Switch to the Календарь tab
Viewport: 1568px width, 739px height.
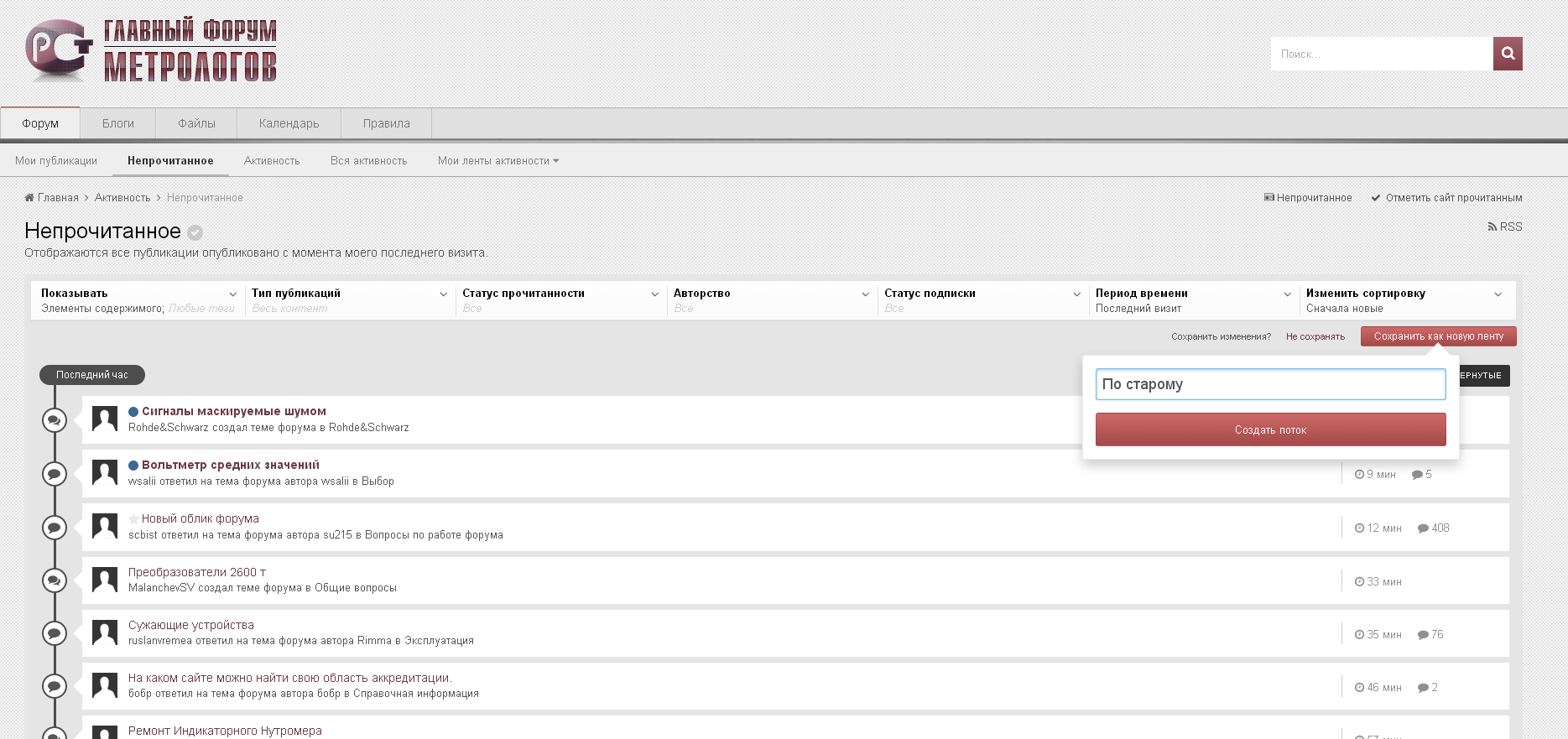(x=289, y=123)
